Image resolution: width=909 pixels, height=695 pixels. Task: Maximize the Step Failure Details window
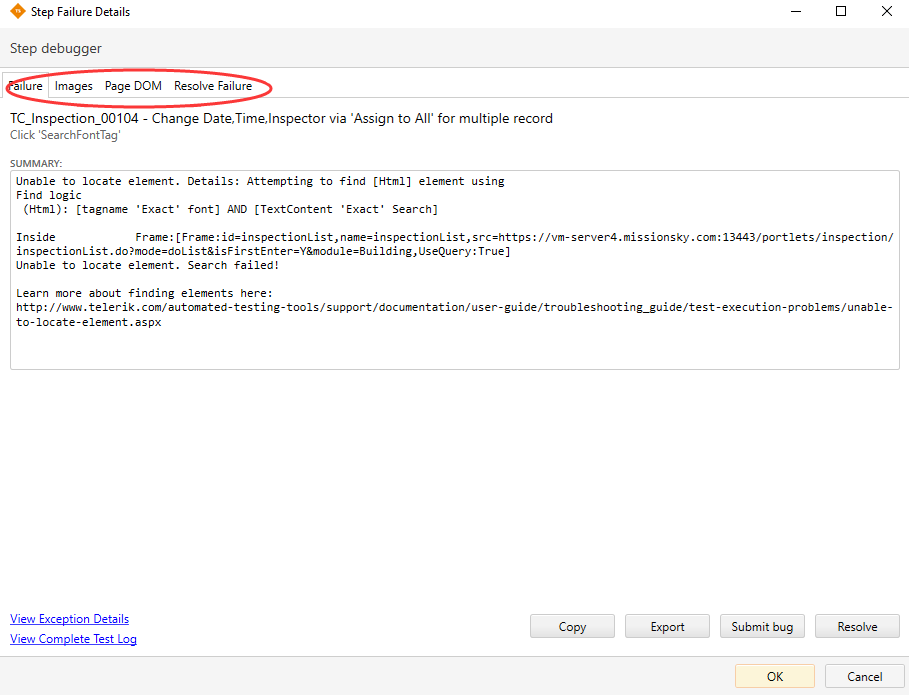tap(841, 12)
